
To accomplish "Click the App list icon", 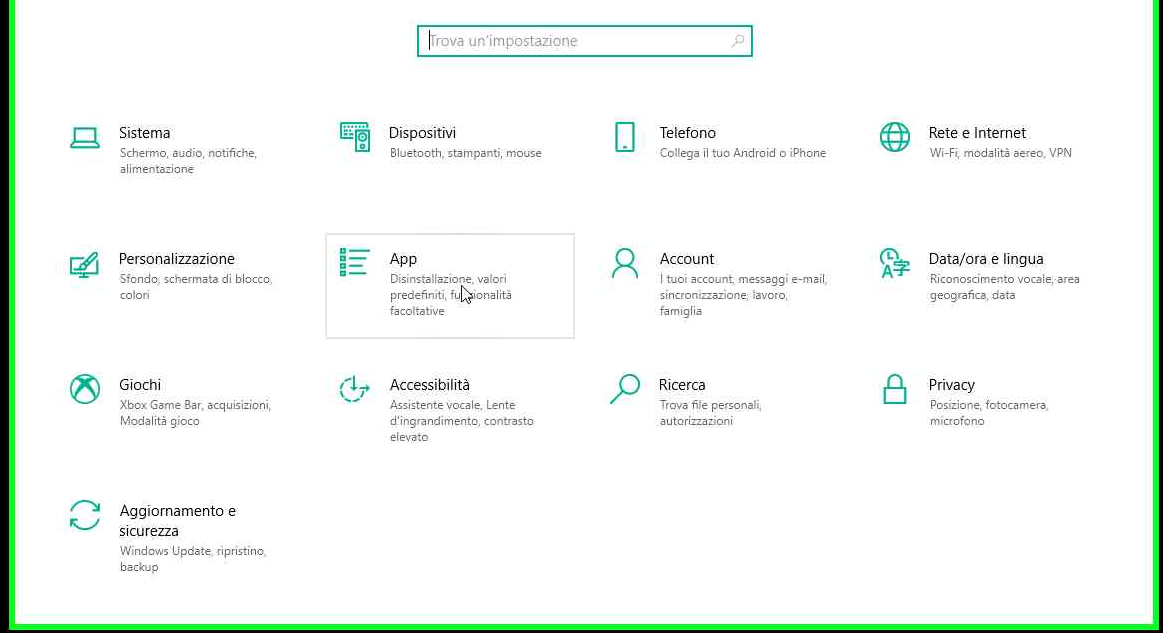I will (355, 263).
